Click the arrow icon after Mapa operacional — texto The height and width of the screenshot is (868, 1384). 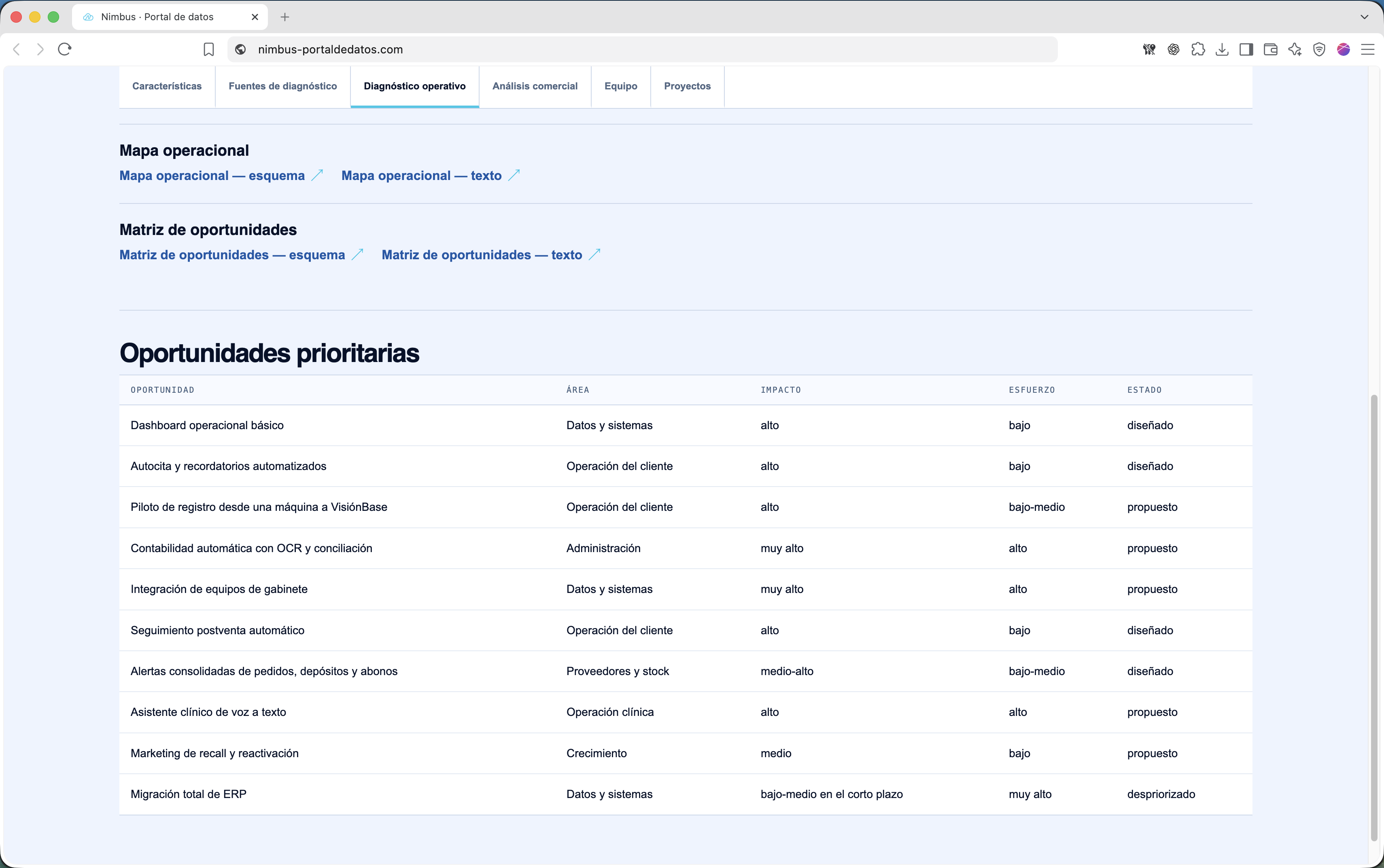click(514, 175)
